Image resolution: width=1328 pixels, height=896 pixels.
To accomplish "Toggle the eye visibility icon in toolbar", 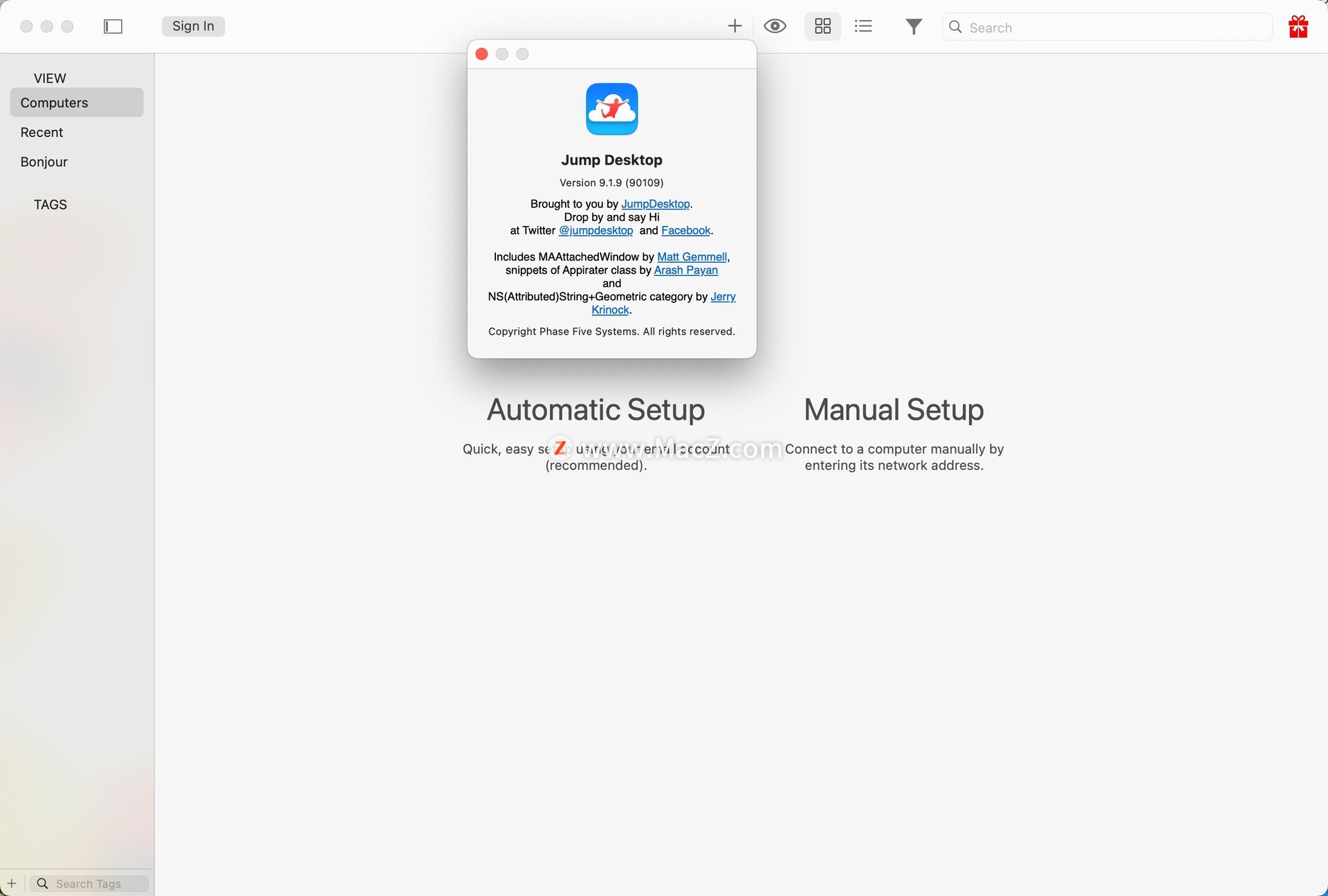I will coord(775,26).
